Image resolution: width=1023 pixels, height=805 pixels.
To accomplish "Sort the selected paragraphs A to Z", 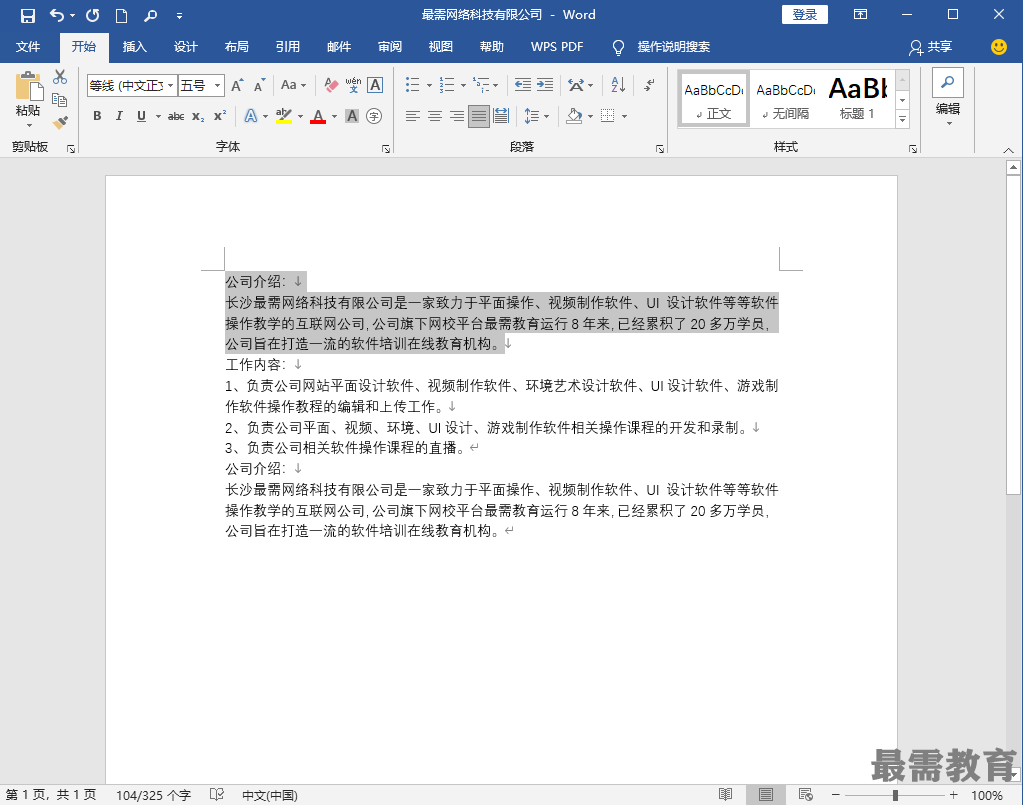I will click(618, 85).
